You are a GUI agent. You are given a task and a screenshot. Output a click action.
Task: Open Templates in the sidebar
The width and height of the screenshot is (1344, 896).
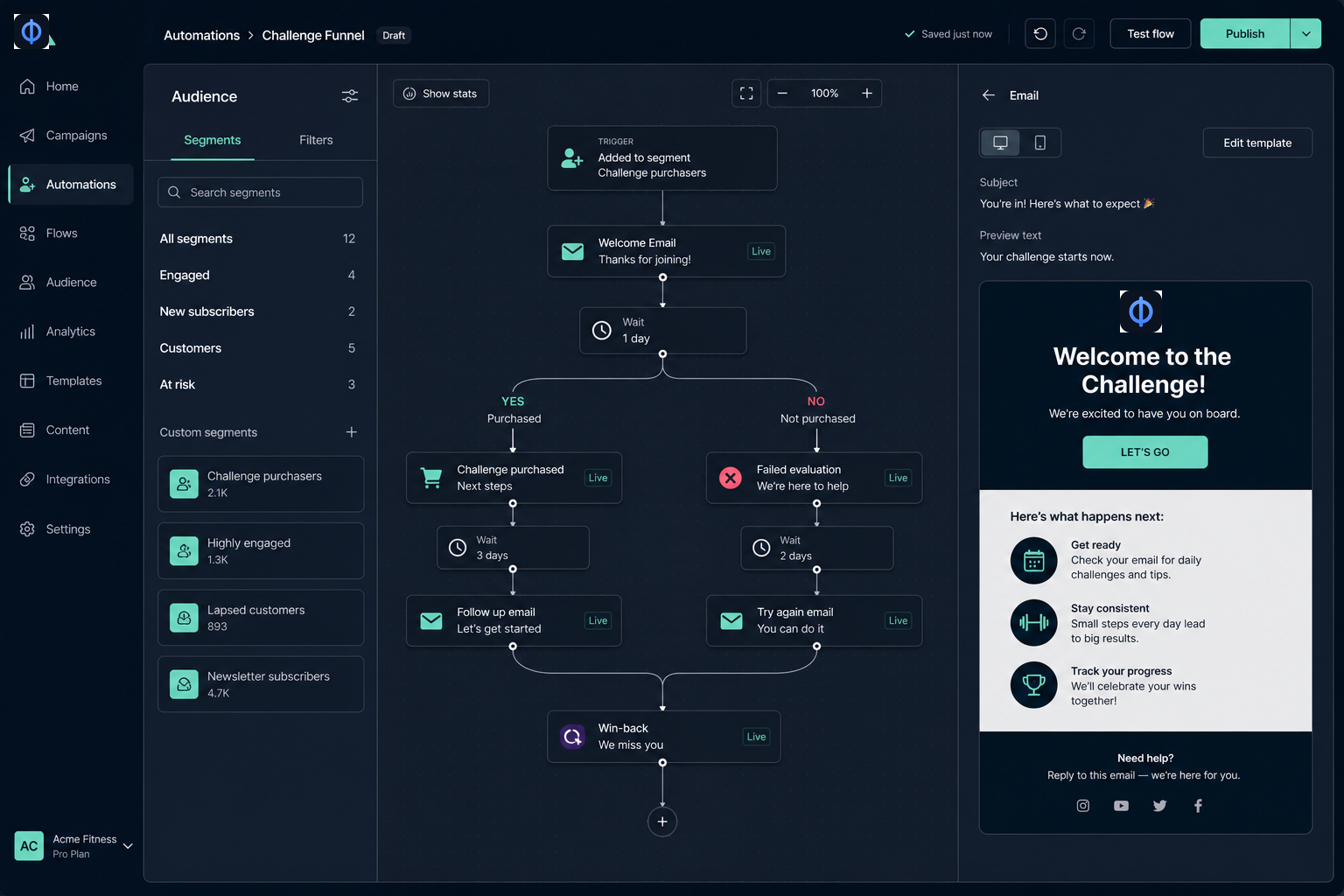pyautogui.click(x=71, y=381)
